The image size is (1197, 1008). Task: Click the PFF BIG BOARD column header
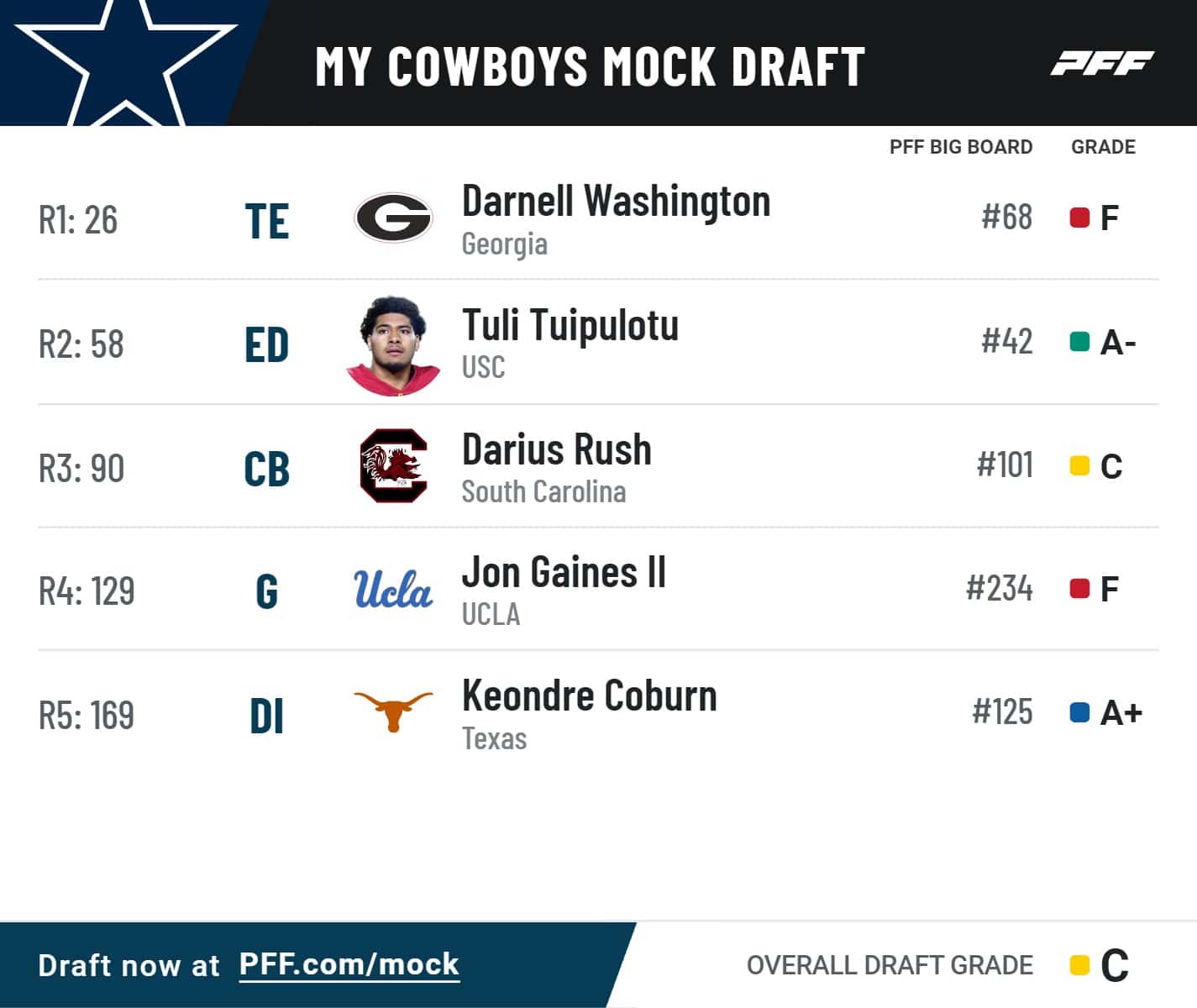(960, 147)
